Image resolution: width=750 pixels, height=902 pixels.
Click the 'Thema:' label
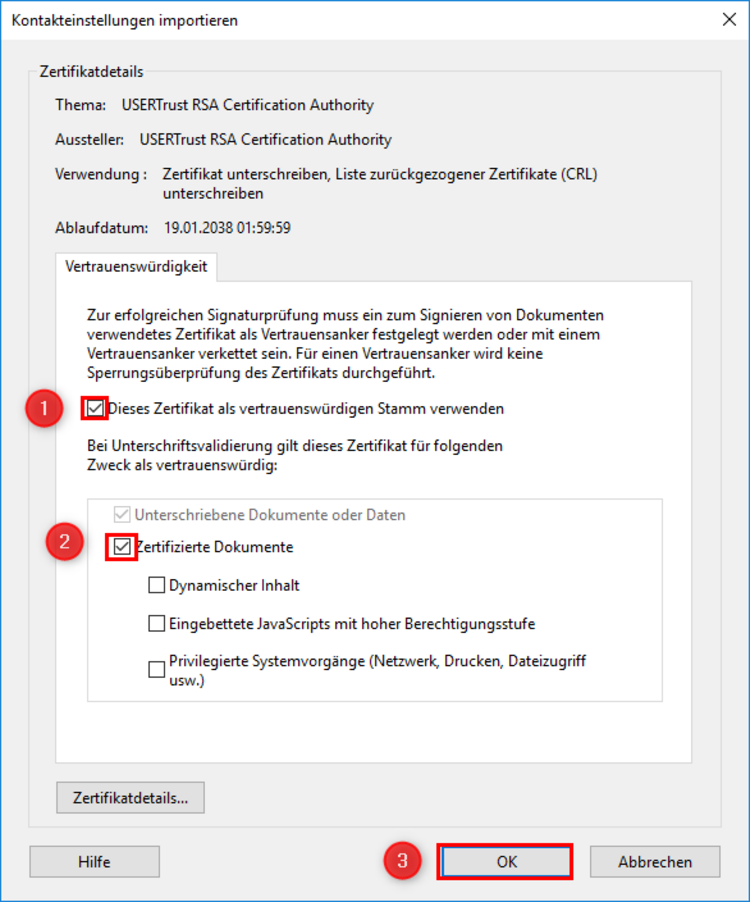(x=81, y=105)
